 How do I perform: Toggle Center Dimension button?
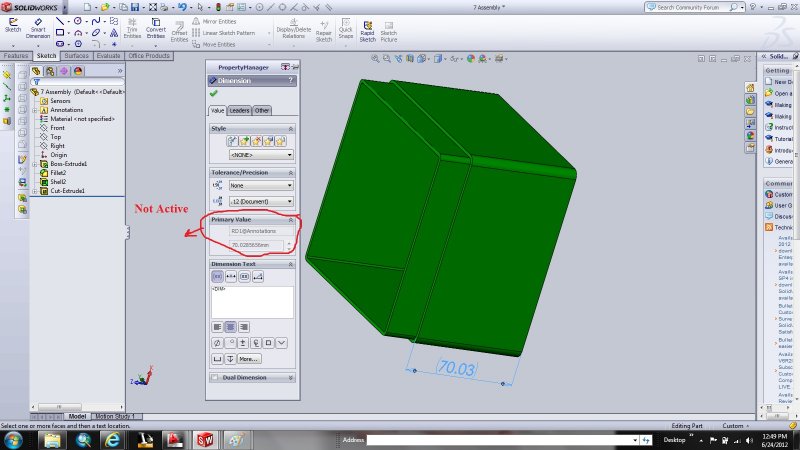point(231,277)
